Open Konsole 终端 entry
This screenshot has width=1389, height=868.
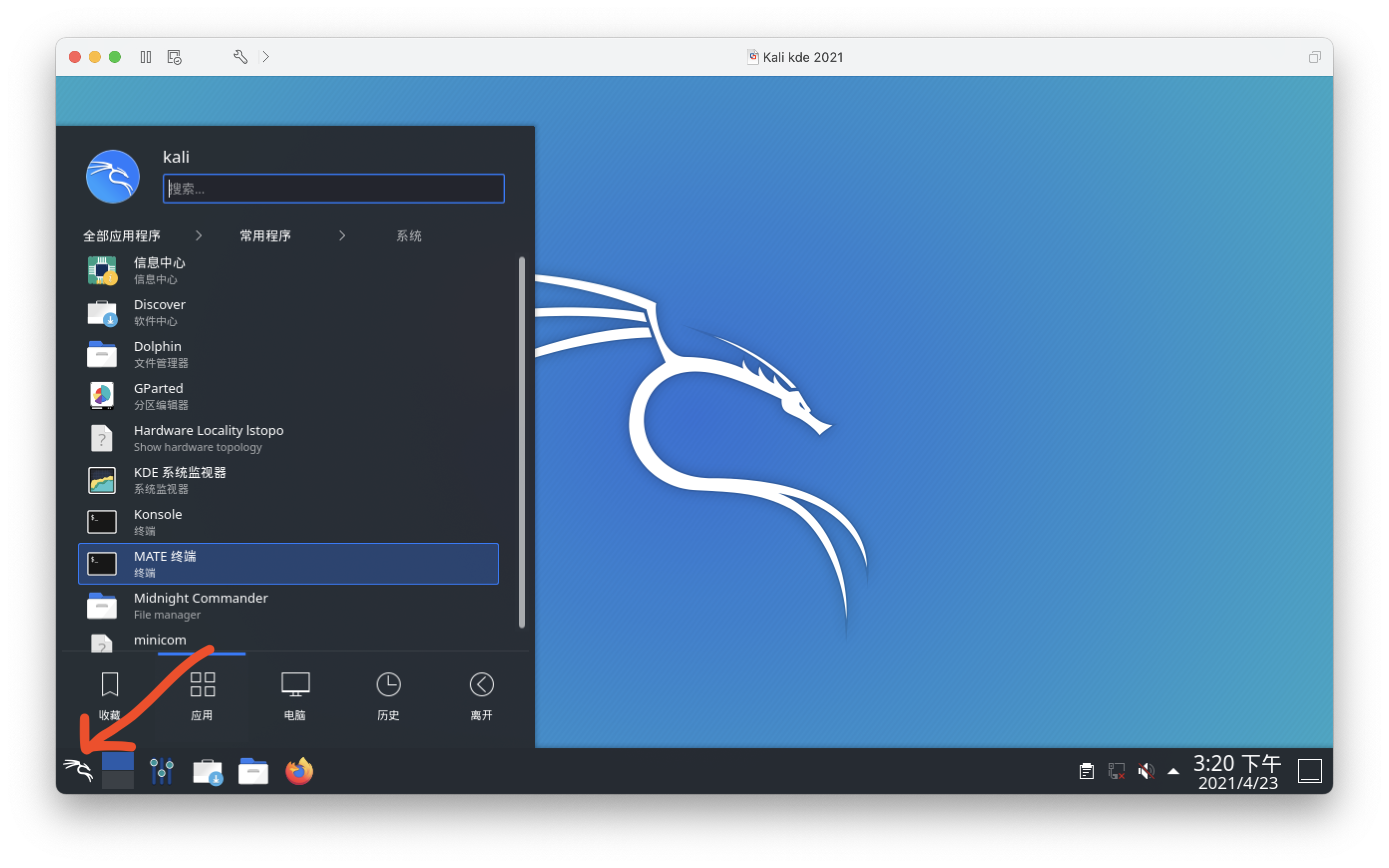(288, 522)
